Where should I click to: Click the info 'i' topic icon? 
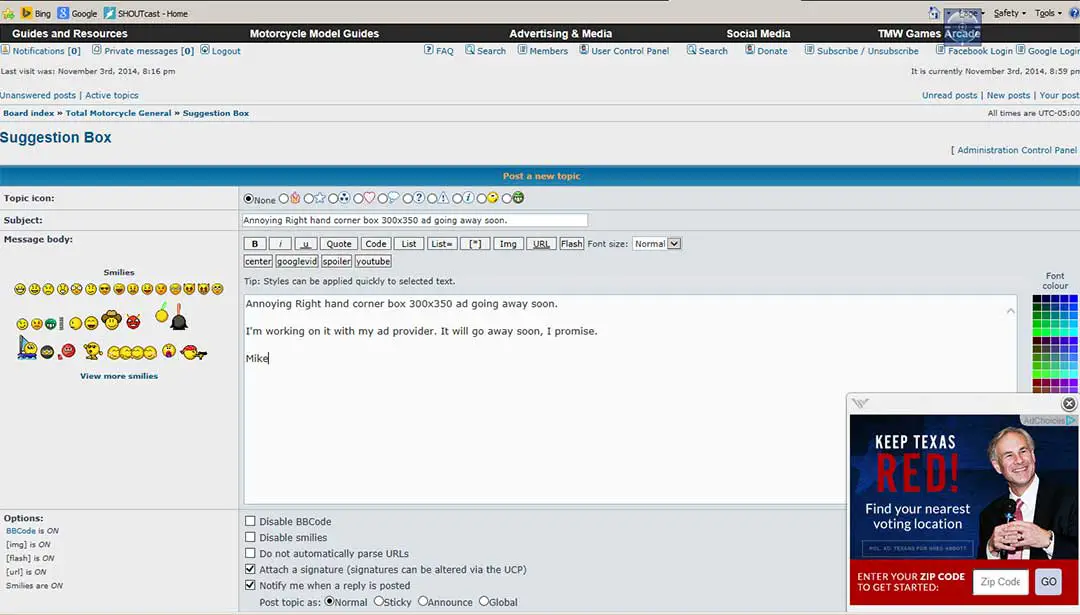click(468, 198)
